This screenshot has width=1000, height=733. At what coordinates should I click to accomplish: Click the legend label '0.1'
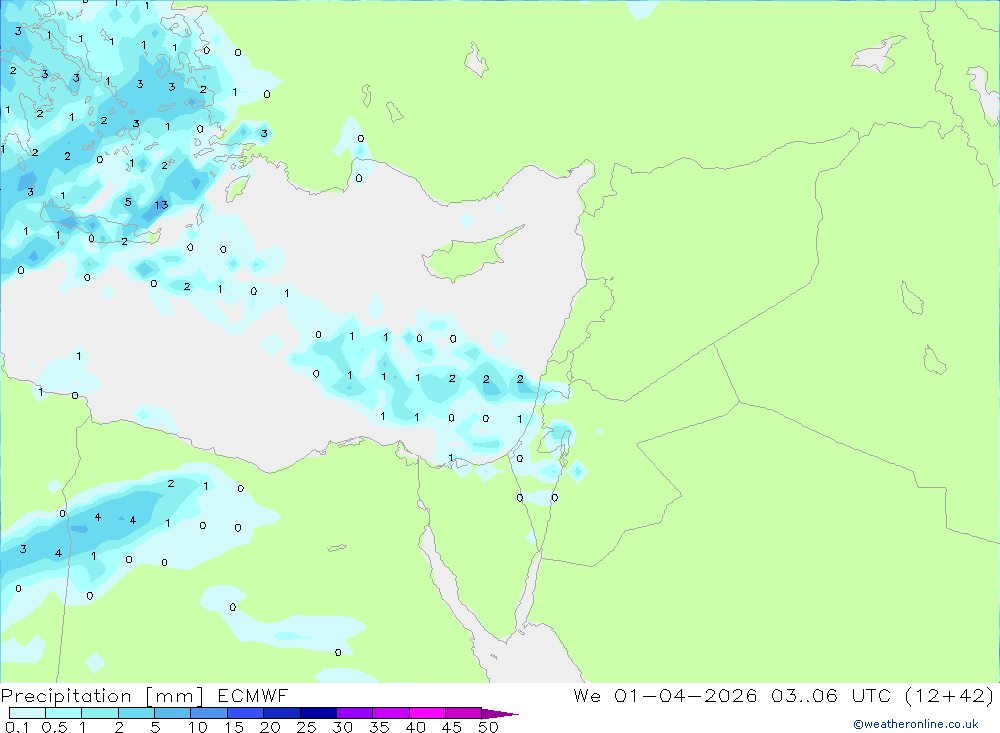click(17, 727)
